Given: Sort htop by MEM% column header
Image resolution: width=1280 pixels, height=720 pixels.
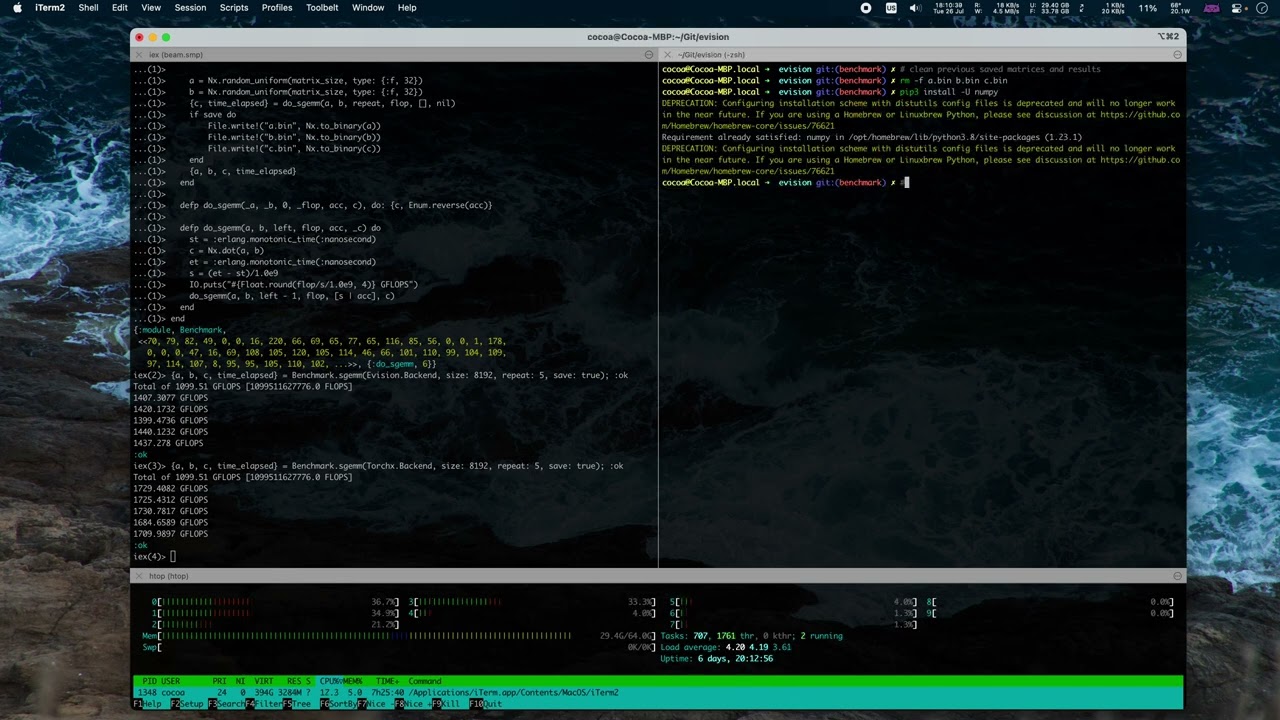Looking at the screenshot, I should click(354, 681).
